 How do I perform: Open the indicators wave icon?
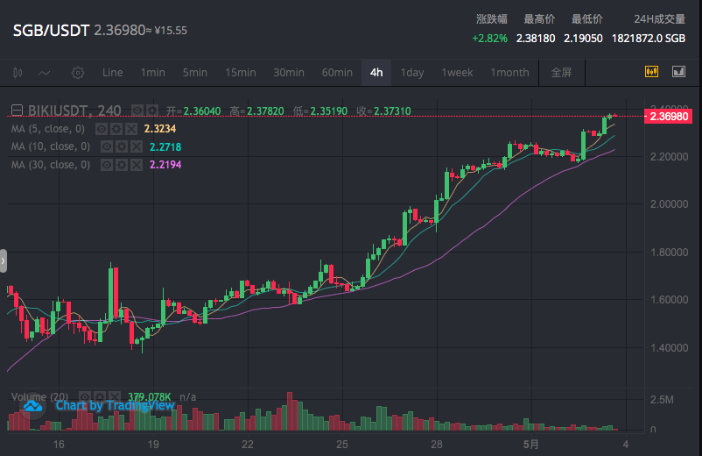pyautogui.click(x=44, y=73)
